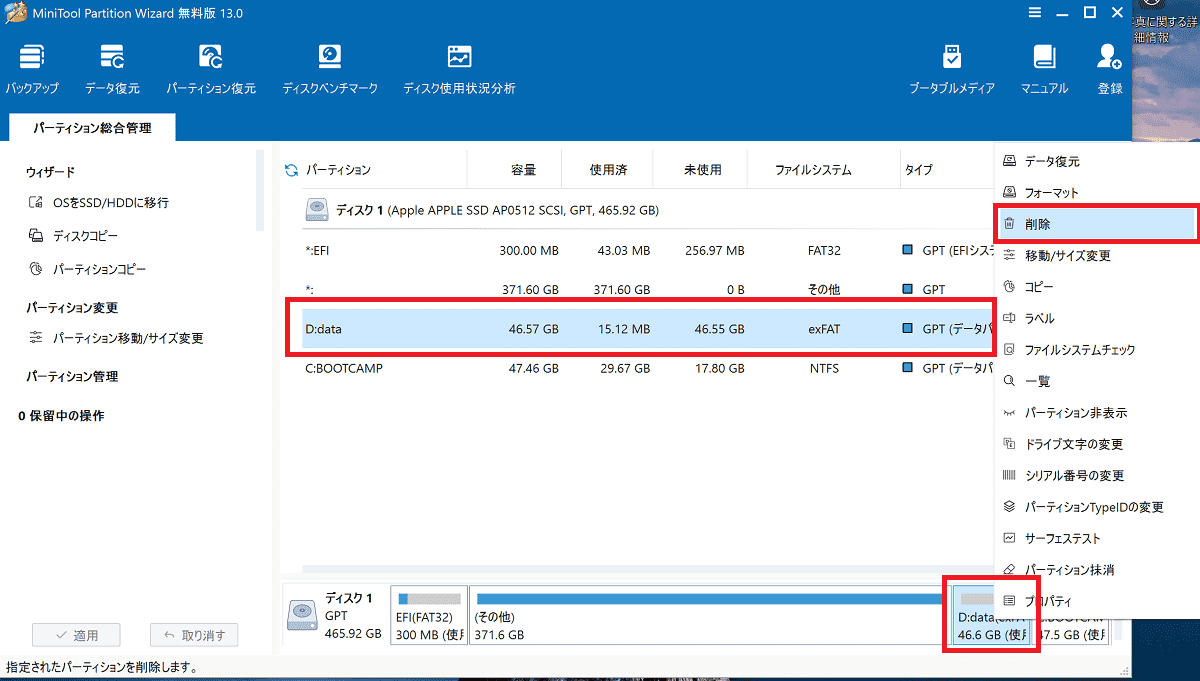Click the ファイルシステムチェック icon in context menu
Screen dimensions: 1200x681
[x=1009, y=350]
